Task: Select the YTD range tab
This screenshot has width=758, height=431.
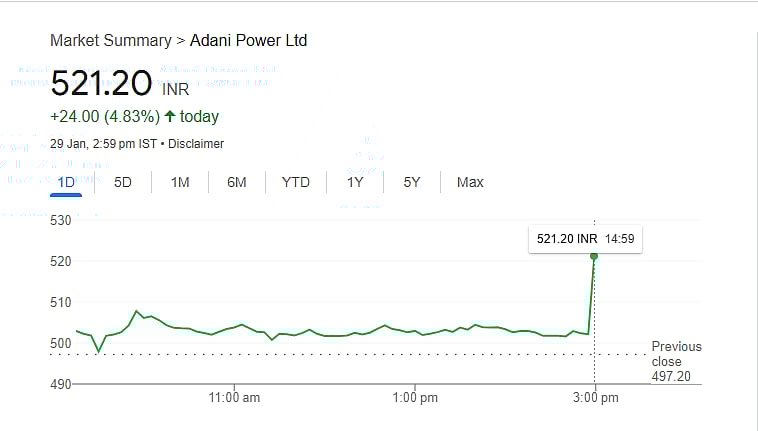Action: tap(296, 182)
